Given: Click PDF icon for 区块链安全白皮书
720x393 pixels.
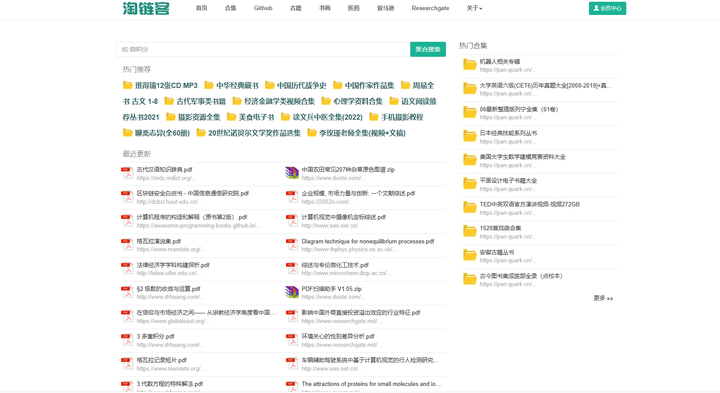Looking at the screenshot, I should [127, 197].
